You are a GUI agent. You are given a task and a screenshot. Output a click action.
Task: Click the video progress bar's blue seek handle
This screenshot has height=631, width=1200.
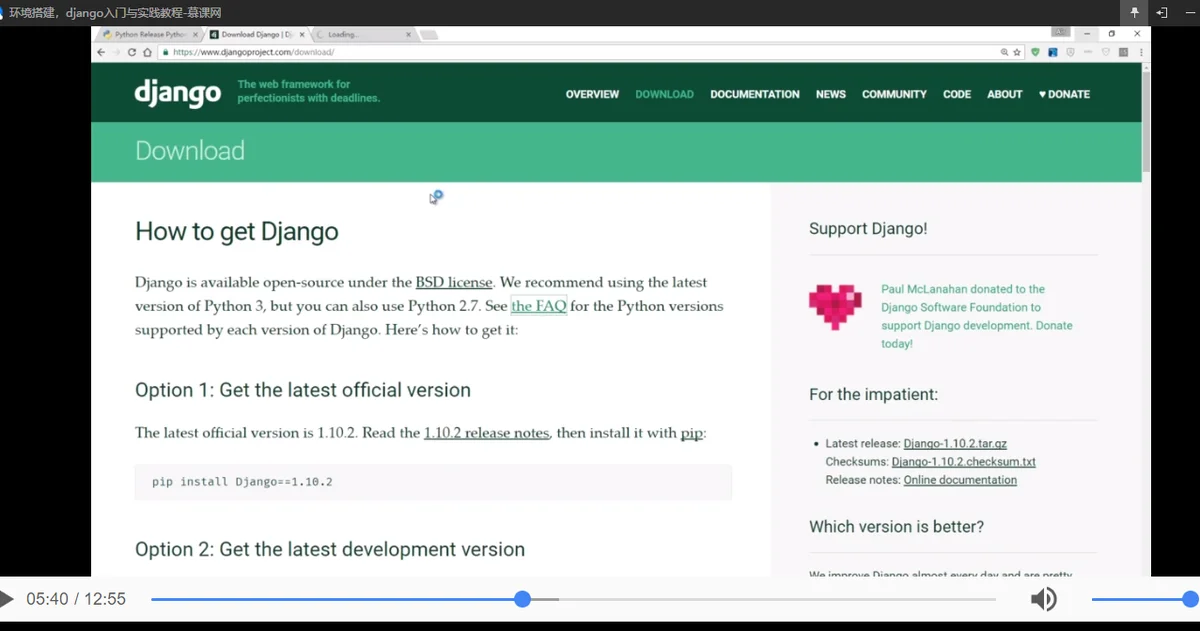tap(522, 599)
